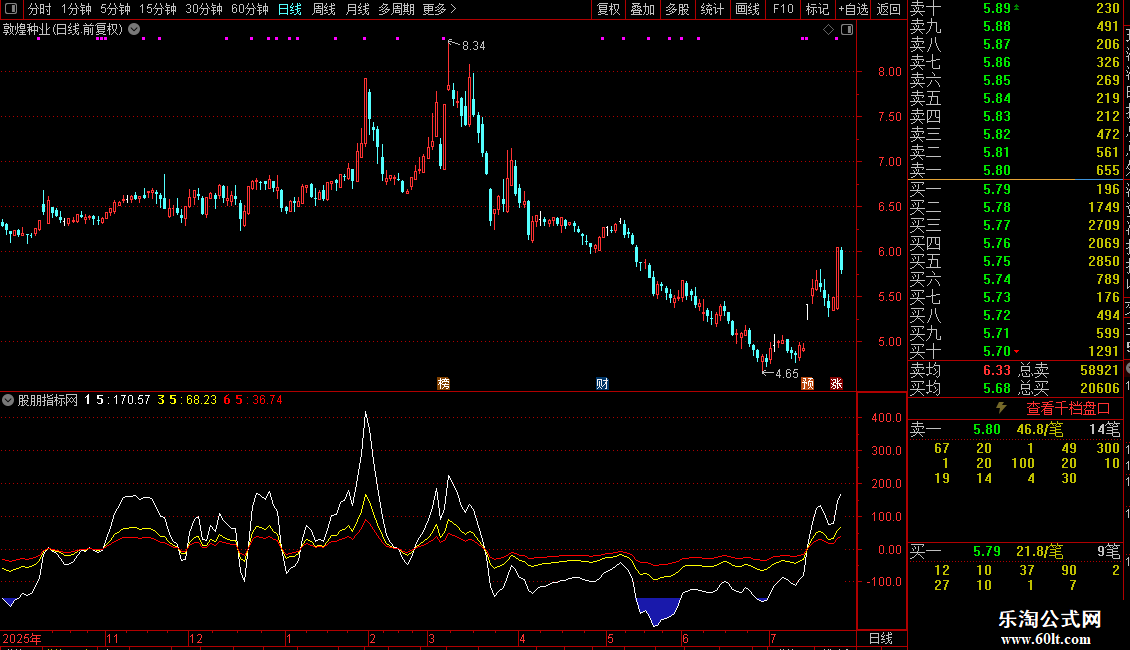Switch to 分时 intraday view
1130x650 pixels.
39,9
